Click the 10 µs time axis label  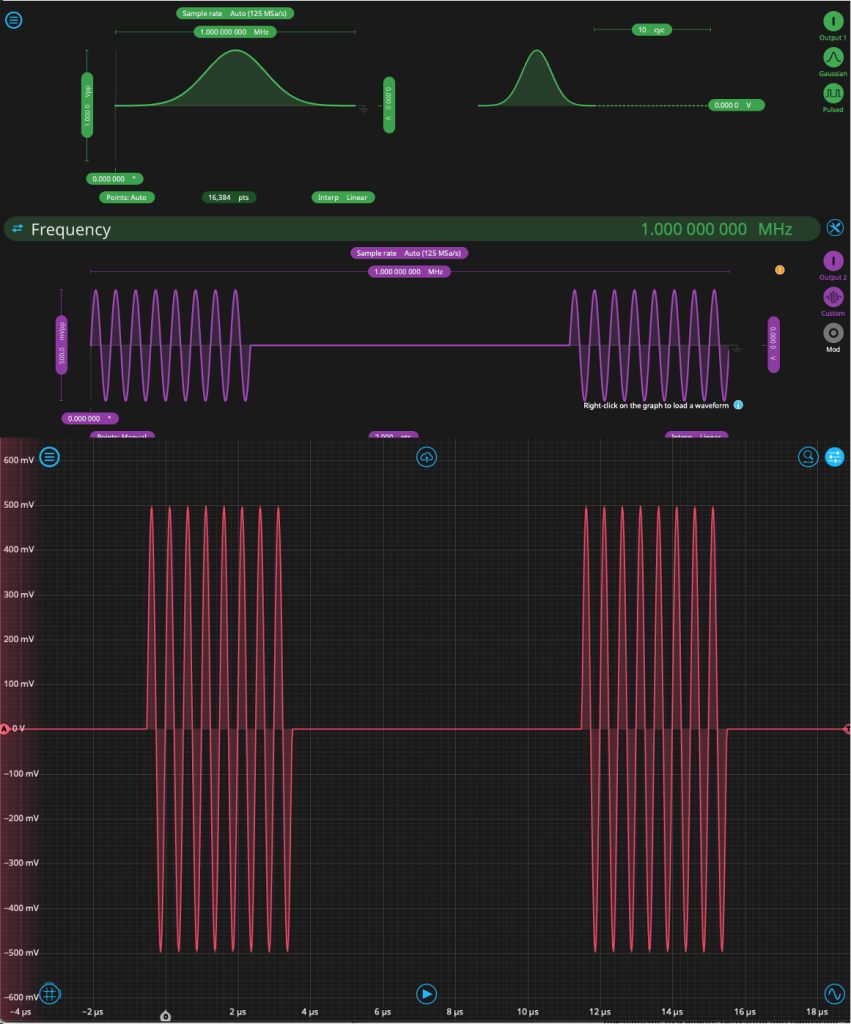point(527,1012)
